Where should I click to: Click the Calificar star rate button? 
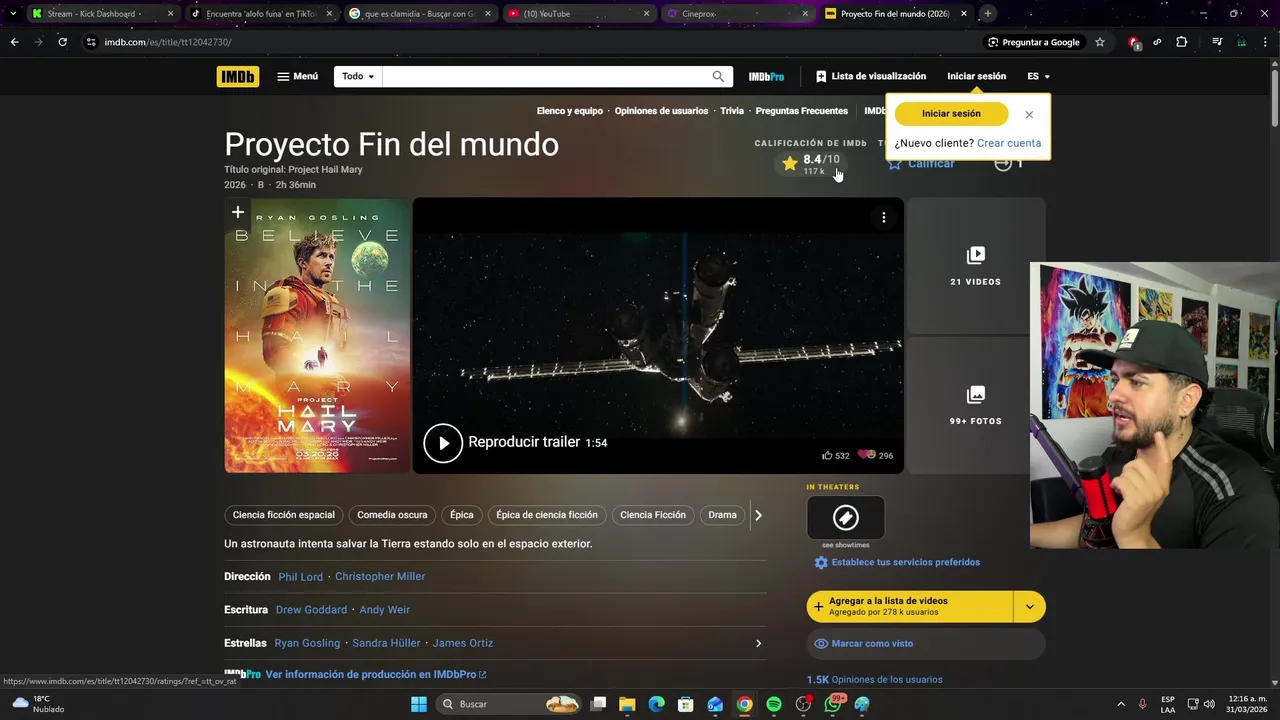click(921, 163)
